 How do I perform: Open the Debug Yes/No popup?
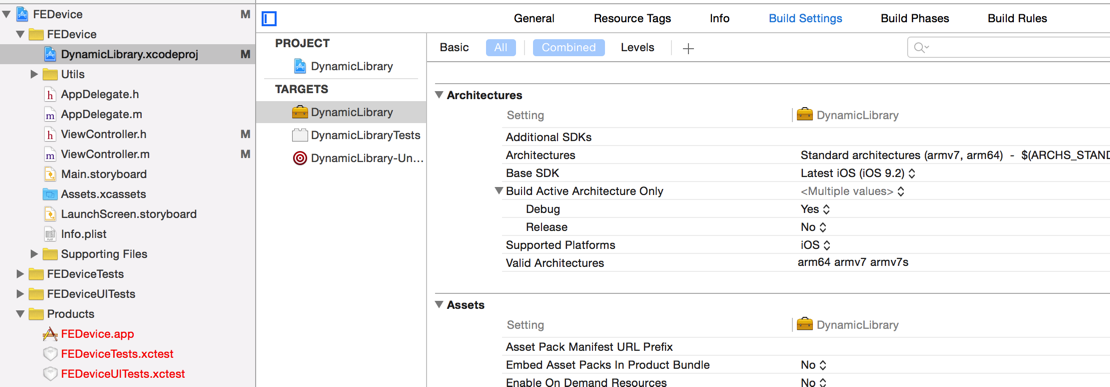point(815,209)
